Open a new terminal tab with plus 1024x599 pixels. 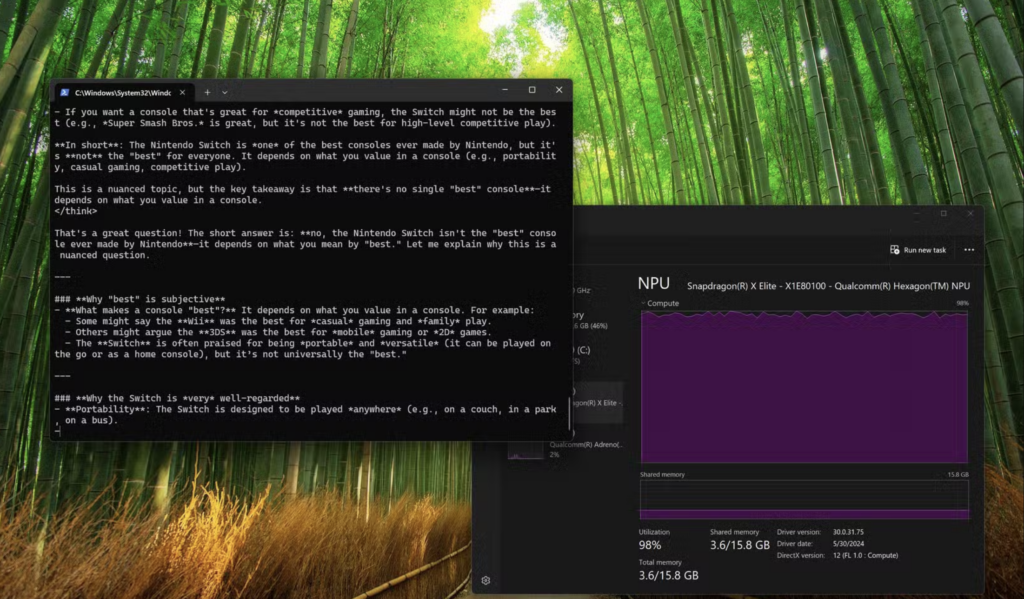point(208,92)
